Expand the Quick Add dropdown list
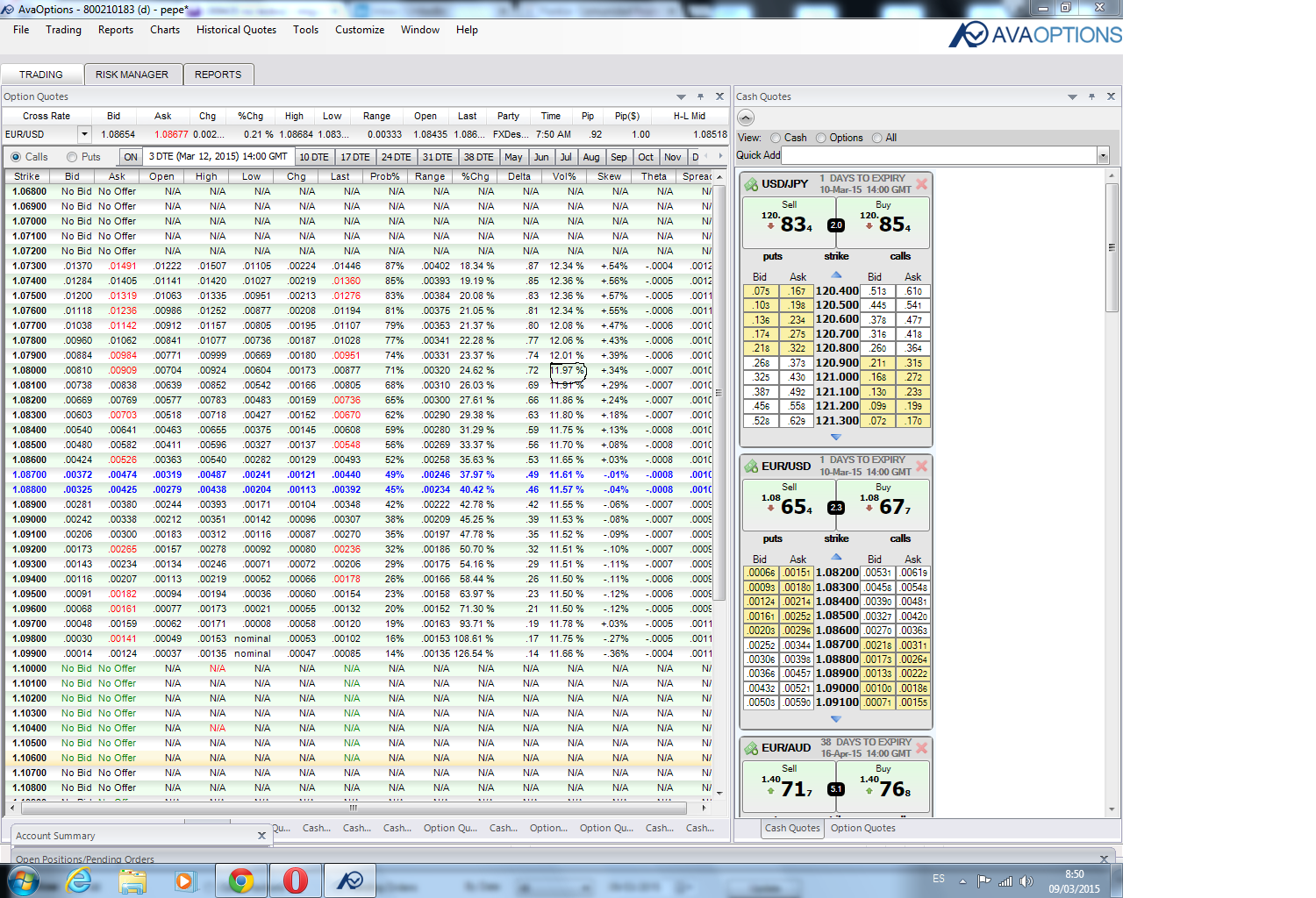Viewport: 1316px width, 898px height. point(1103,156)
